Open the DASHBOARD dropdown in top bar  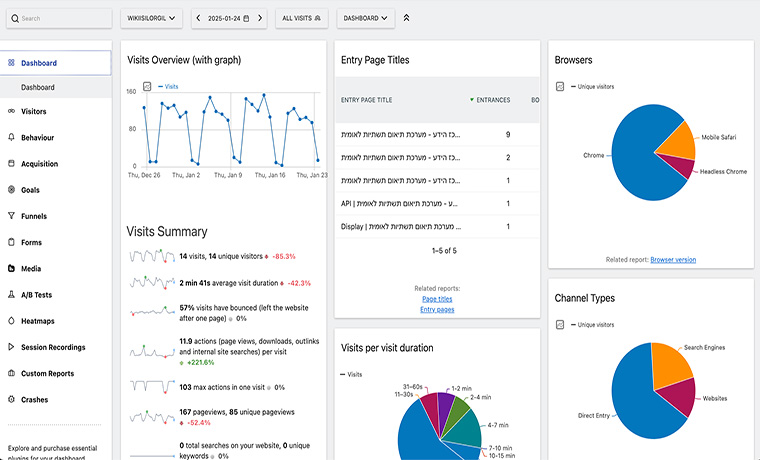[x=365, y=18]
